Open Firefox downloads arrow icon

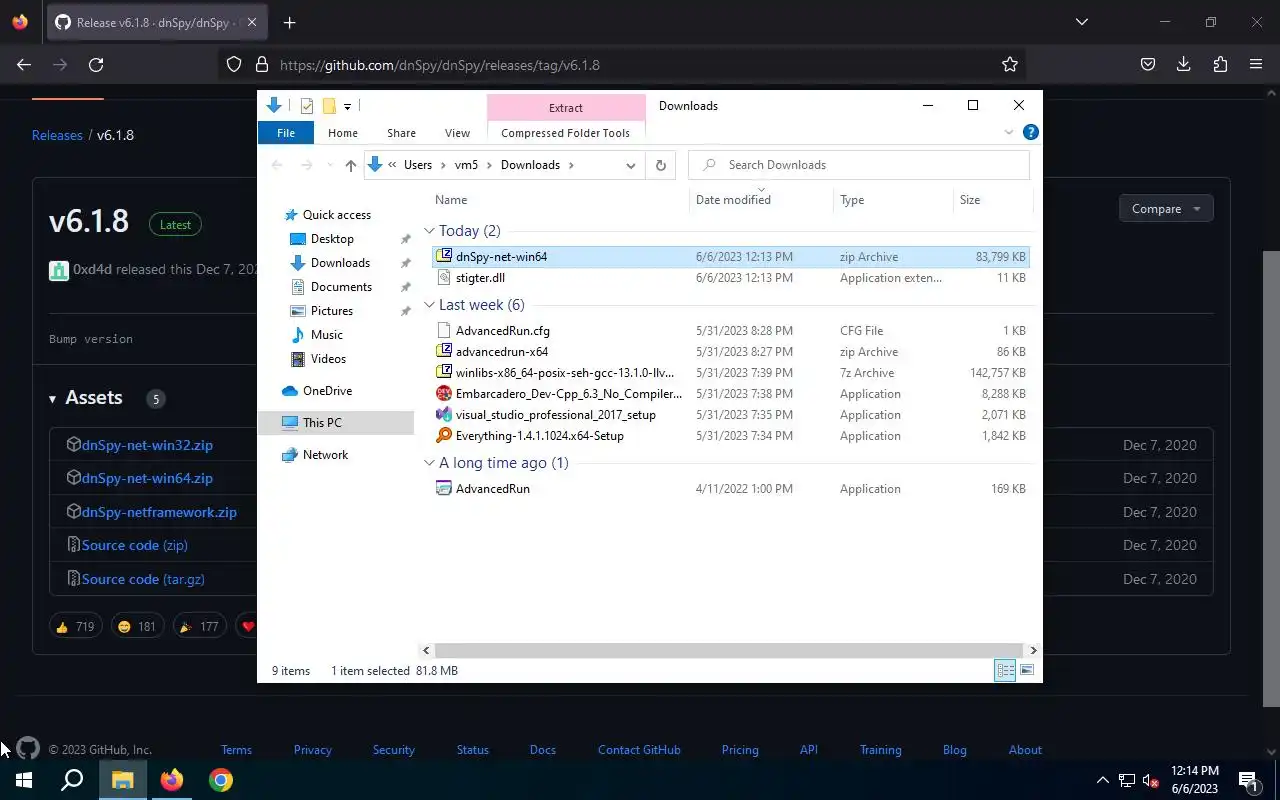(1184, 65)
